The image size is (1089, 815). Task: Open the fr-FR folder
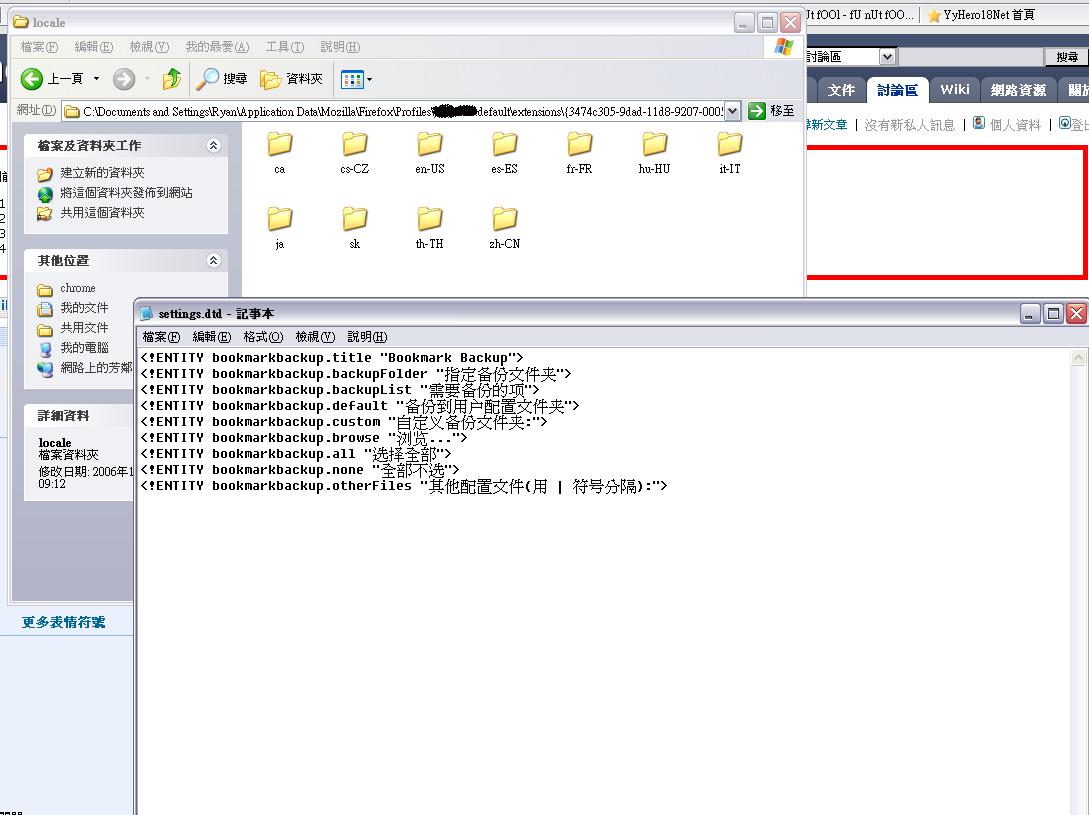[x=579, y=151]
